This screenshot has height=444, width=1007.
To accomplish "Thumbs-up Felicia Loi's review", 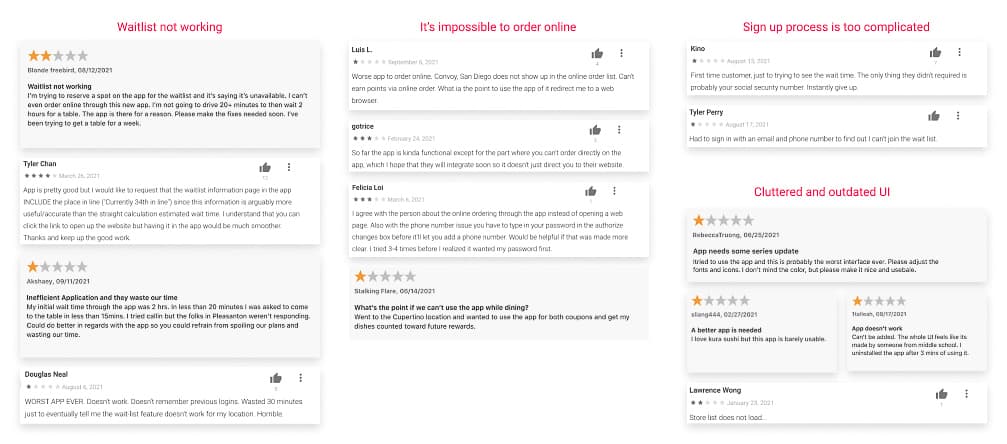I will coord(591,191).
